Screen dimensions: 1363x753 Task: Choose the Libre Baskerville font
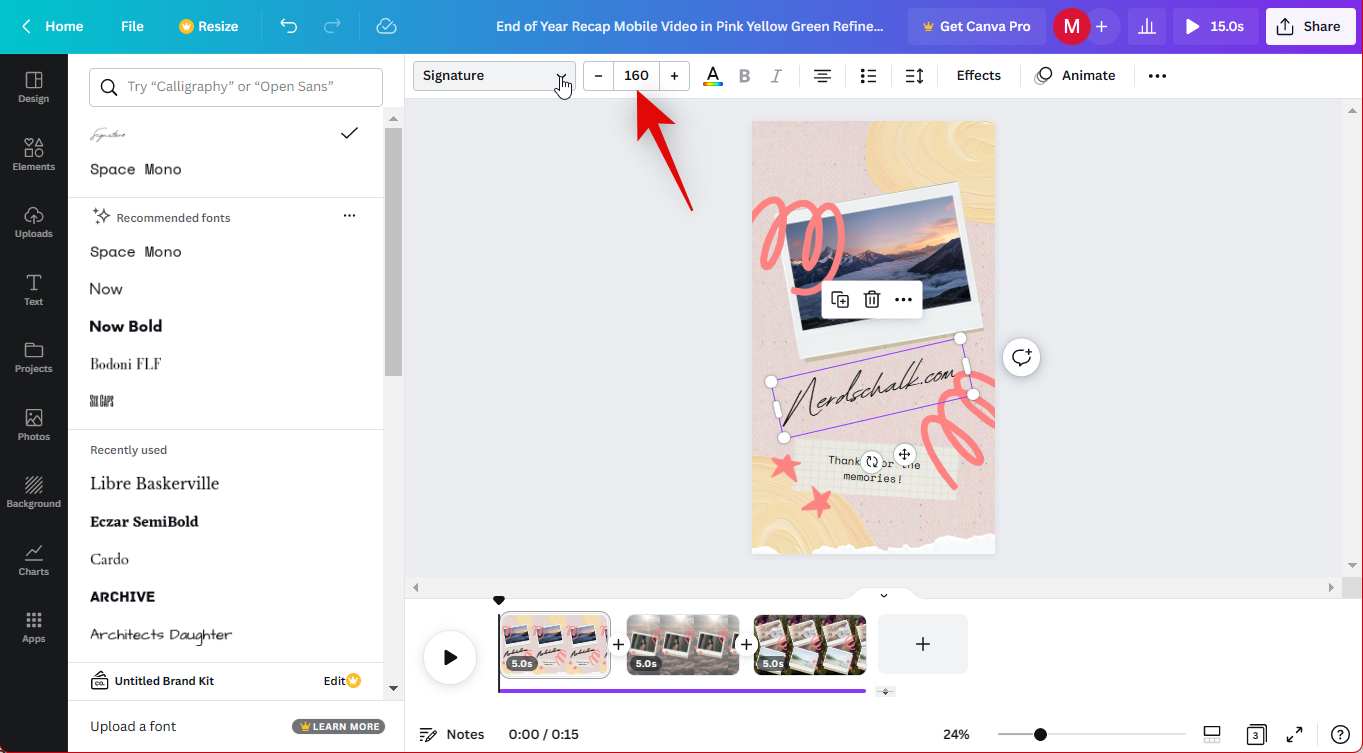(x=155, y=484)
